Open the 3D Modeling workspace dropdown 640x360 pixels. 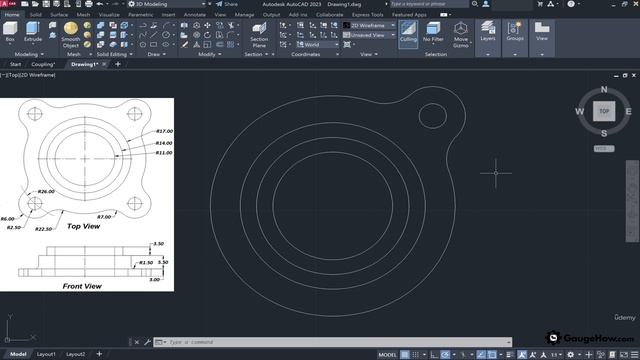click(x=167, y=4)
